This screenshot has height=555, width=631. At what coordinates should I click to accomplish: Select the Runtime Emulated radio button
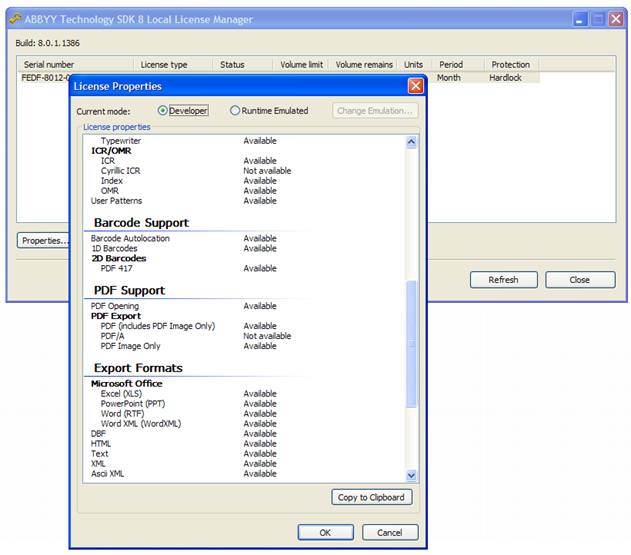click(x=235, y=111)
